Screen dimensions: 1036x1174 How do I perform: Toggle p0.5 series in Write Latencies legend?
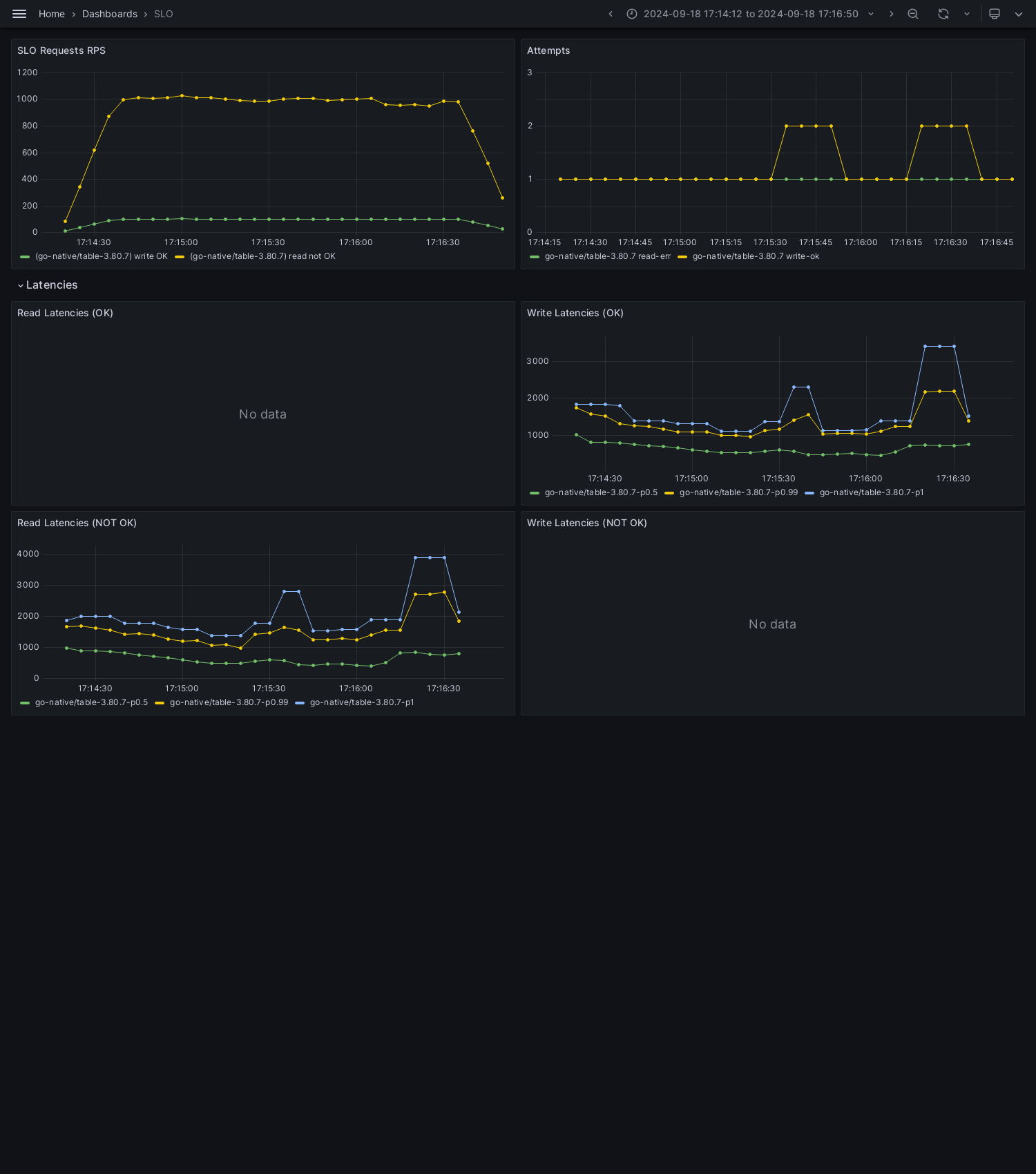(x=601, y=492)
